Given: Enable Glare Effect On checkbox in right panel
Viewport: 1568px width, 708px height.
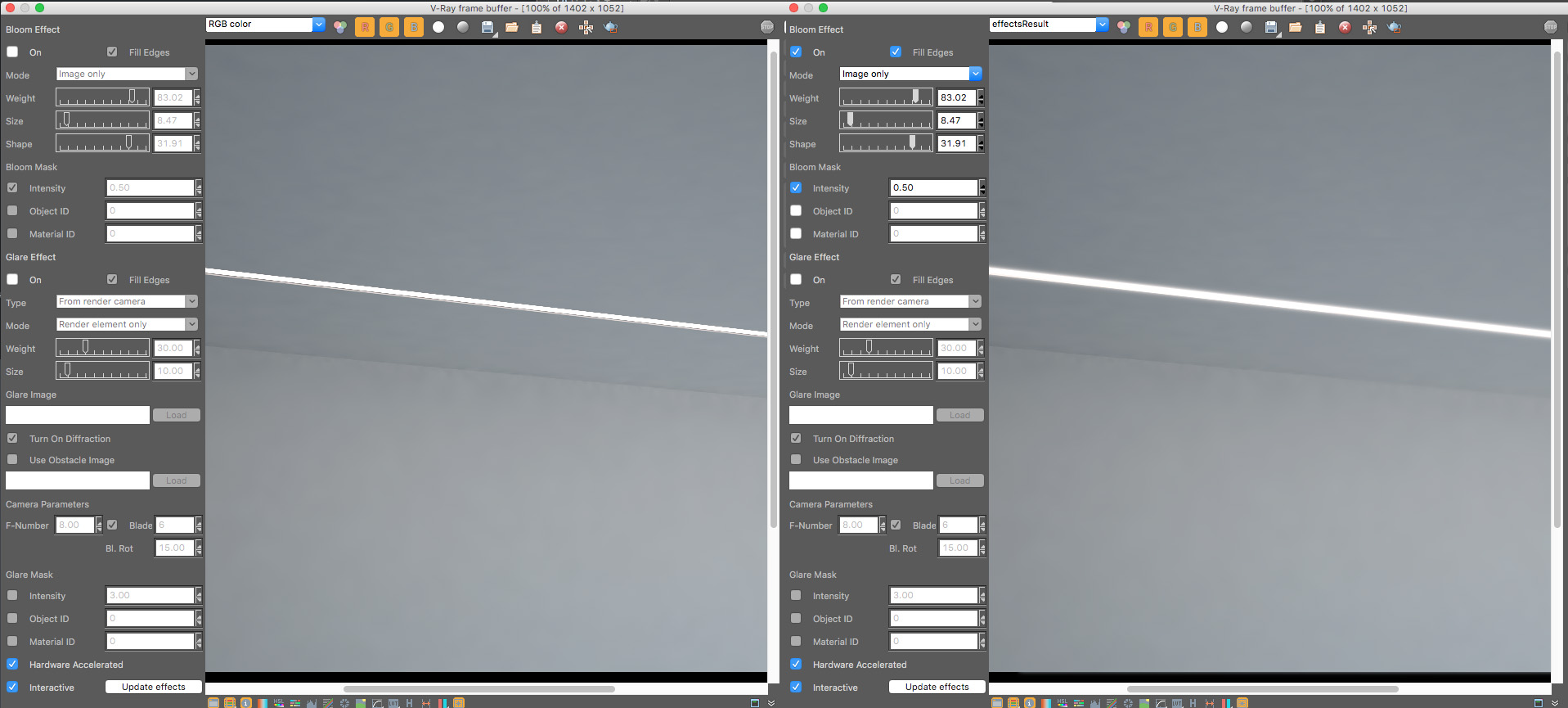Looking at the screenshot, I should 796,279.
